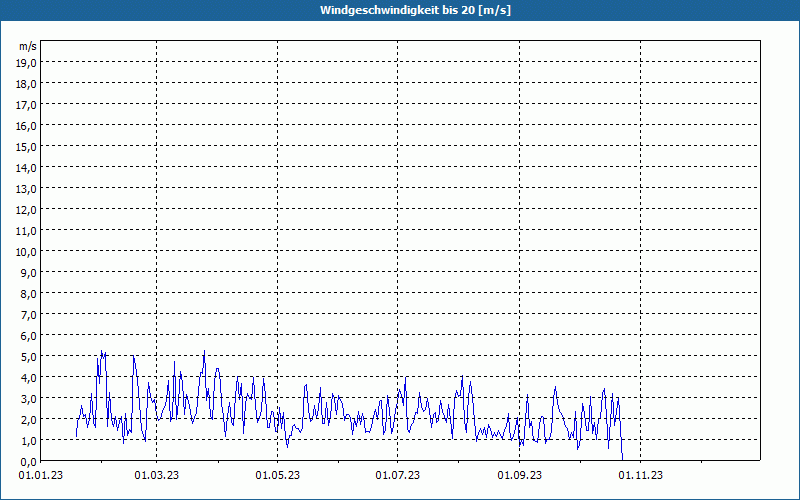Click the 01.03.23 date label

click(x=157, y=476)
